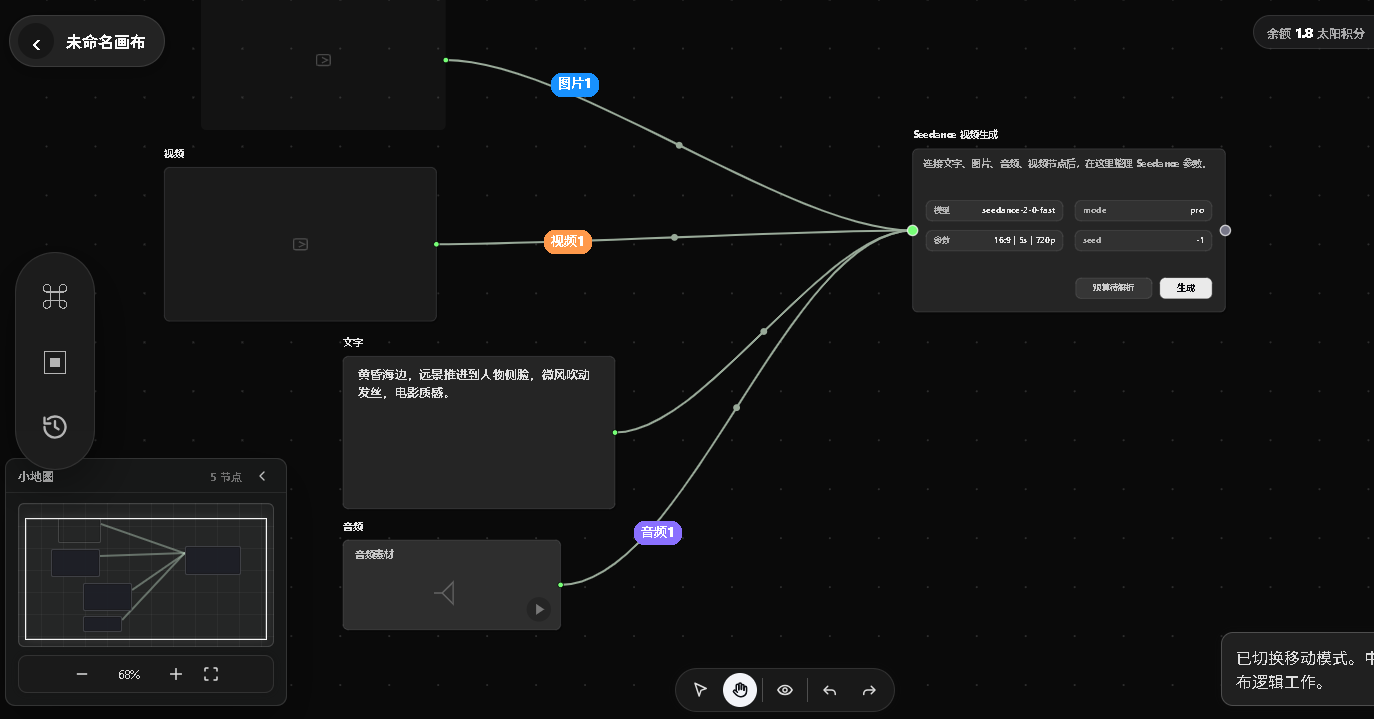Image resolution: width=1374 pixels, height=719 pixels.
Task: Zoom in with the minimap plus button
Action: click(176, 674)
